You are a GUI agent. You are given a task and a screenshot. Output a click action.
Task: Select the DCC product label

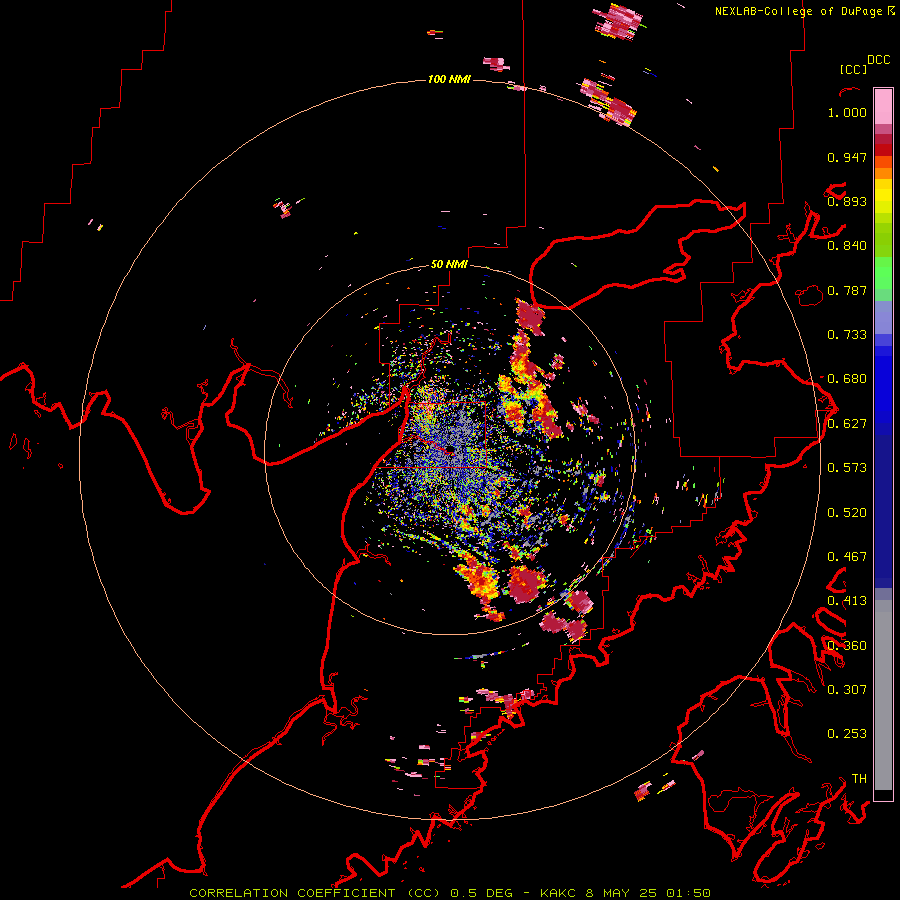878,60
